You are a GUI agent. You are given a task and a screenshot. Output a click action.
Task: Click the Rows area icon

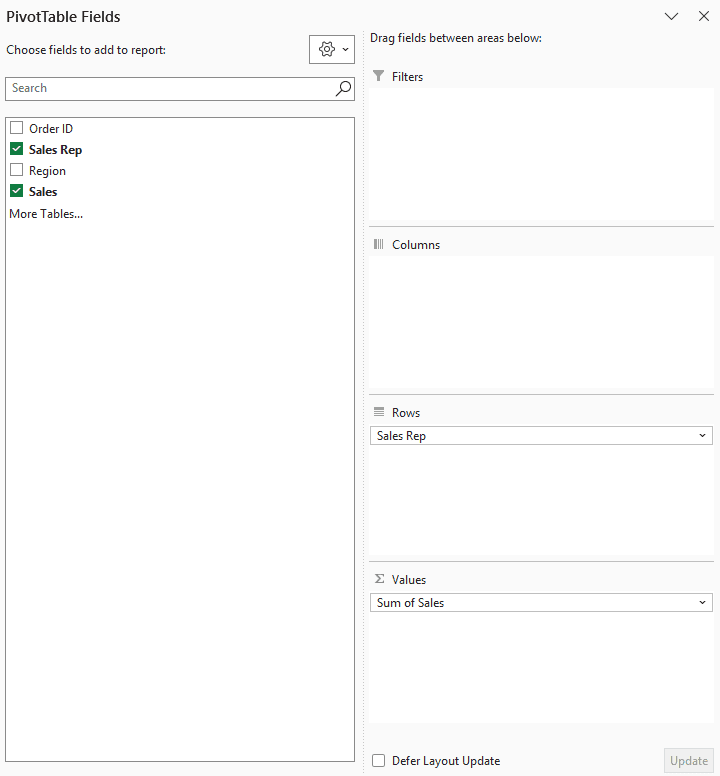[x=379, y=412]
